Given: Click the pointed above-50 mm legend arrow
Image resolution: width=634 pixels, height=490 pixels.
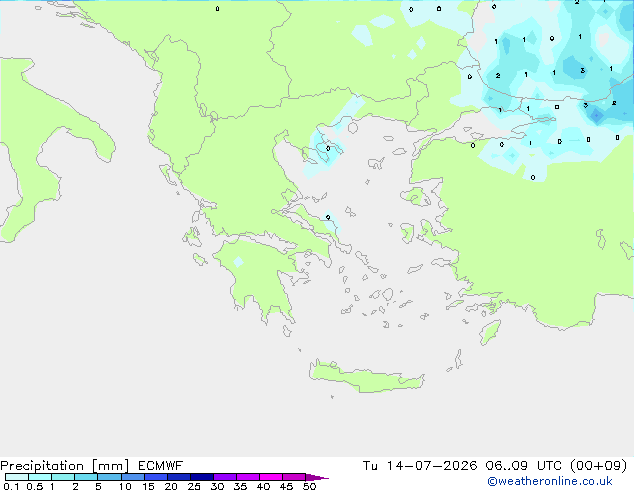Looking at the screenshot, I should [317, 477].
